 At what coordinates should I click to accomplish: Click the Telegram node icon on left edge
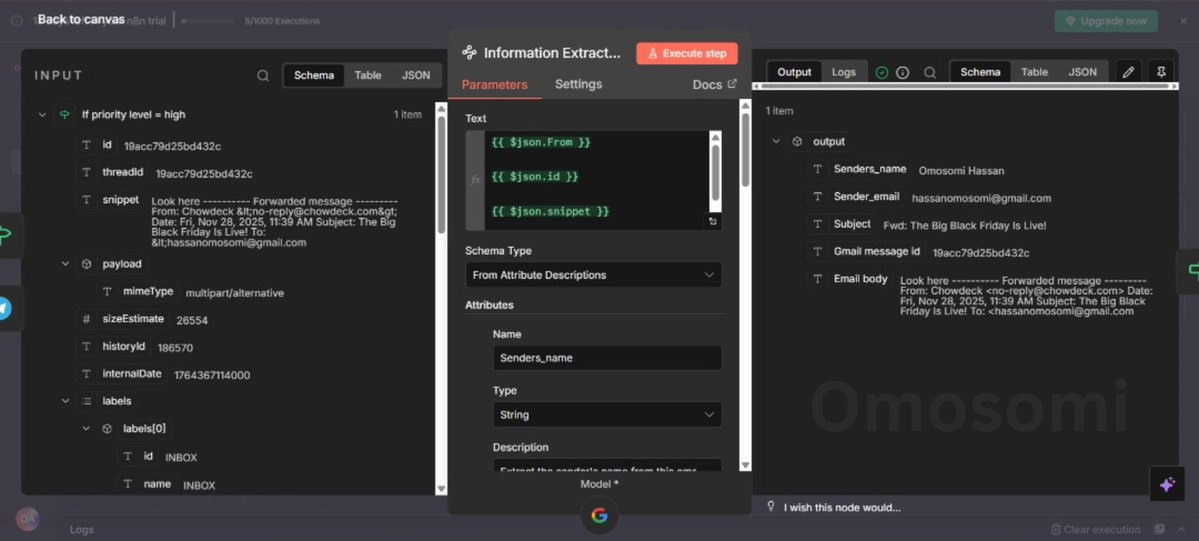click(5, 309)
